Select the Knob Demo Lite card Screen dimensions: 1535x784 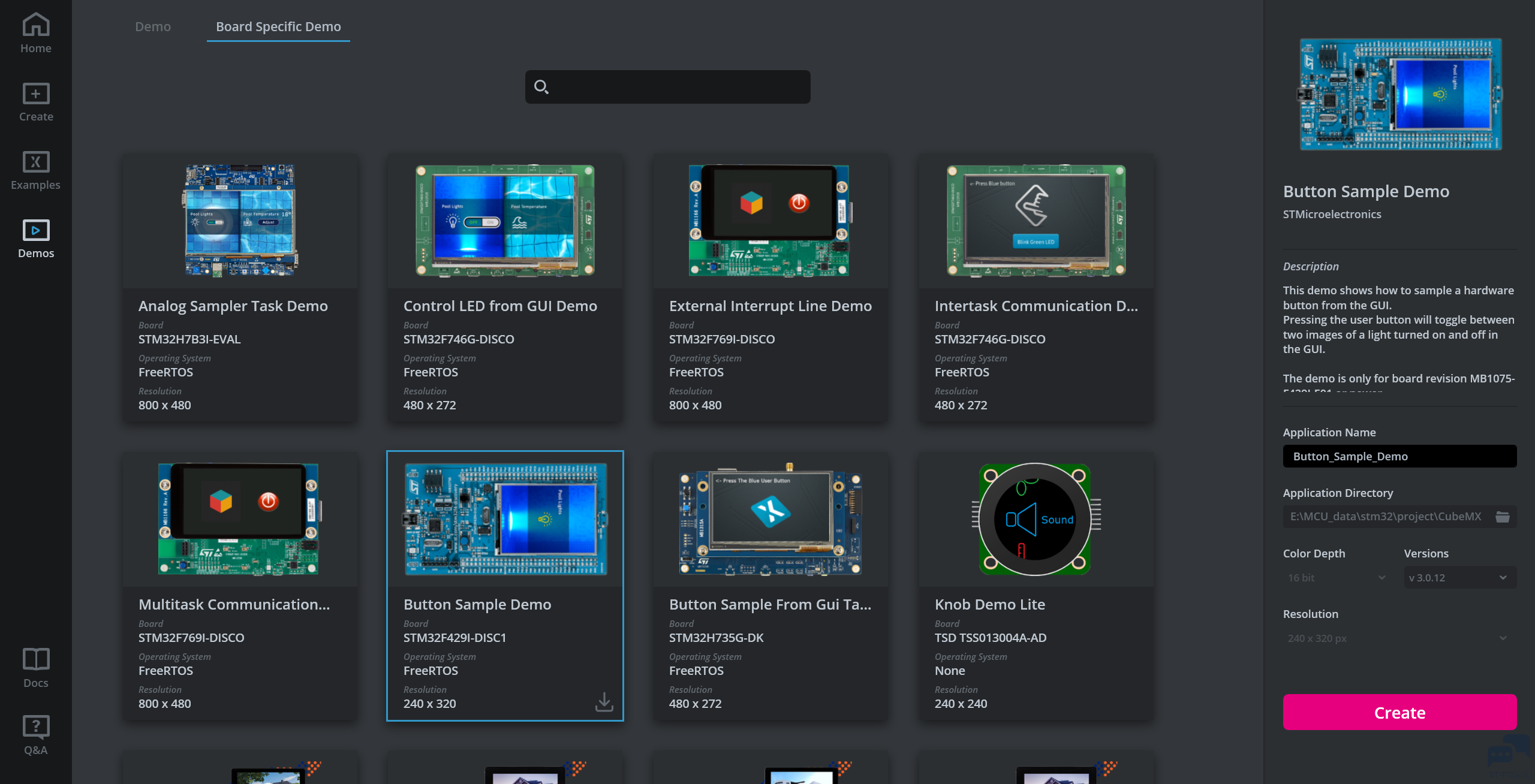click(x=1036, y=586)
